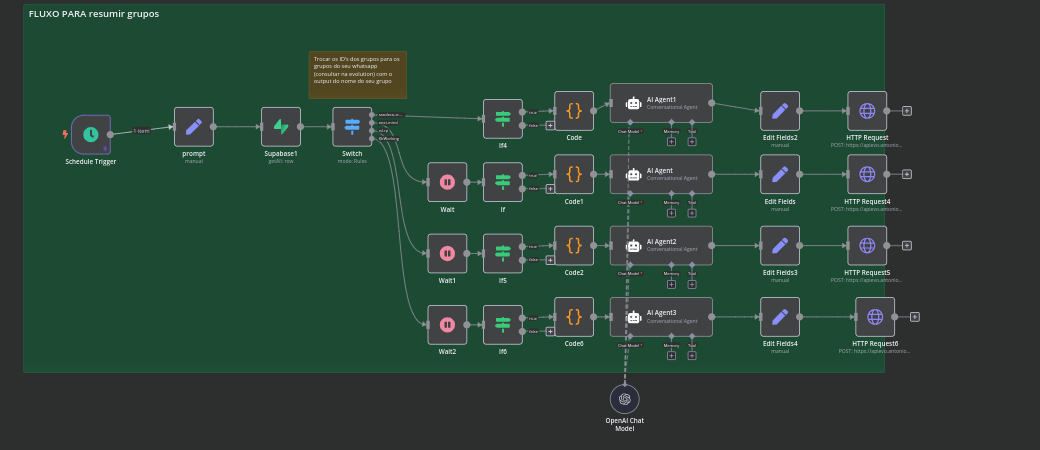Add node on If4 false output

(x=550, y=126)
